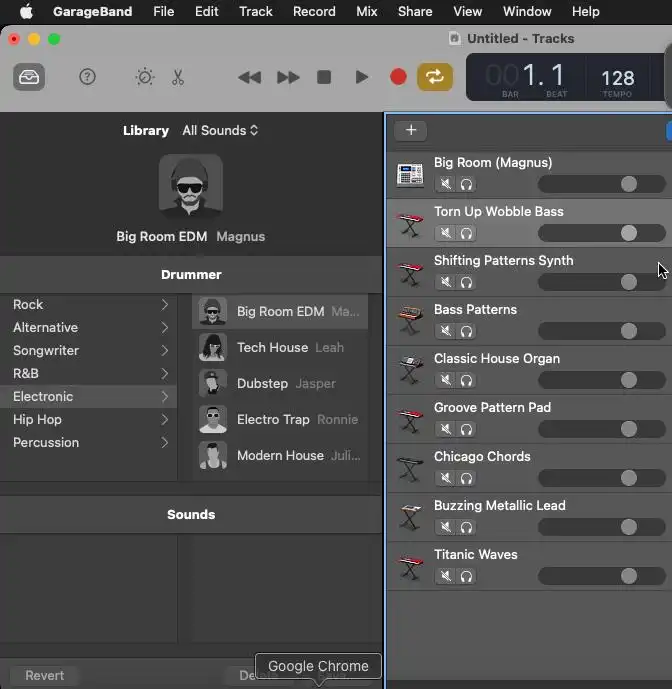The image size is (672, 689).
Task: Select the Classic House Organ track icon
Action: tap(410, 371)
